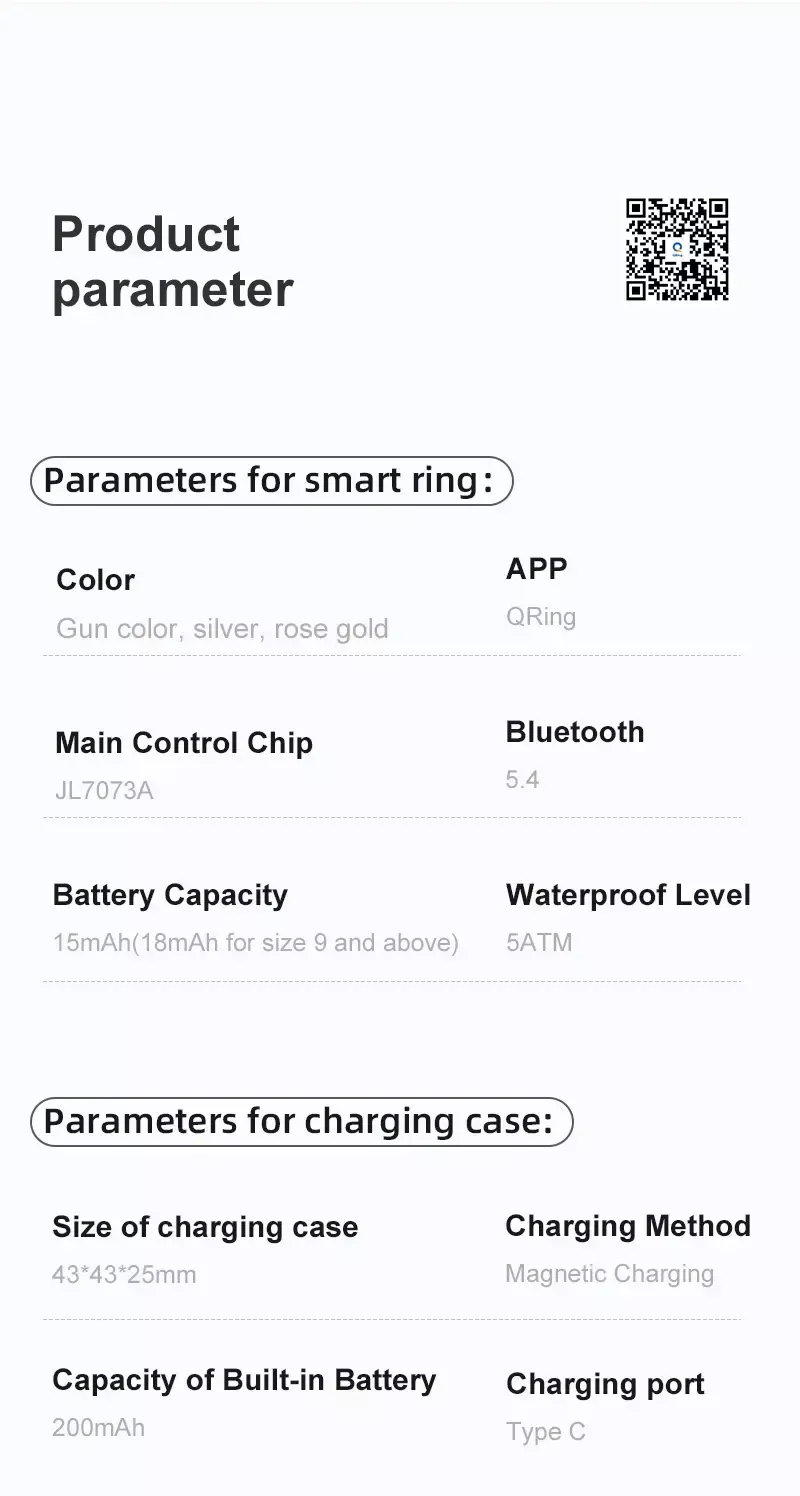Click the Size of charging case label
The image size is (800, 1496).
[205, 1227]
